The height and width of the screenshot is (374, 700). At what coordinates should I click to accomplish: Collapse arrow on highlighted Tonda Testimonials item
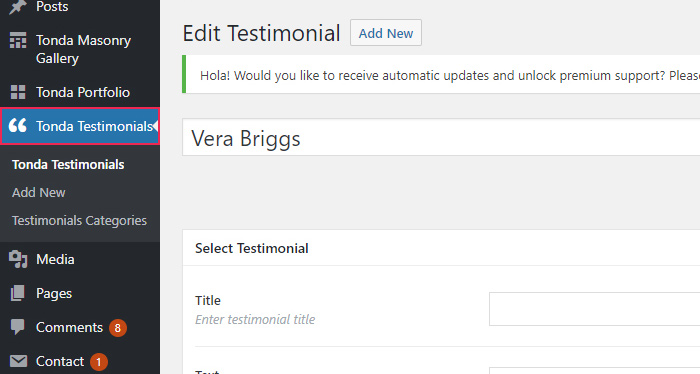coord(155,126)
